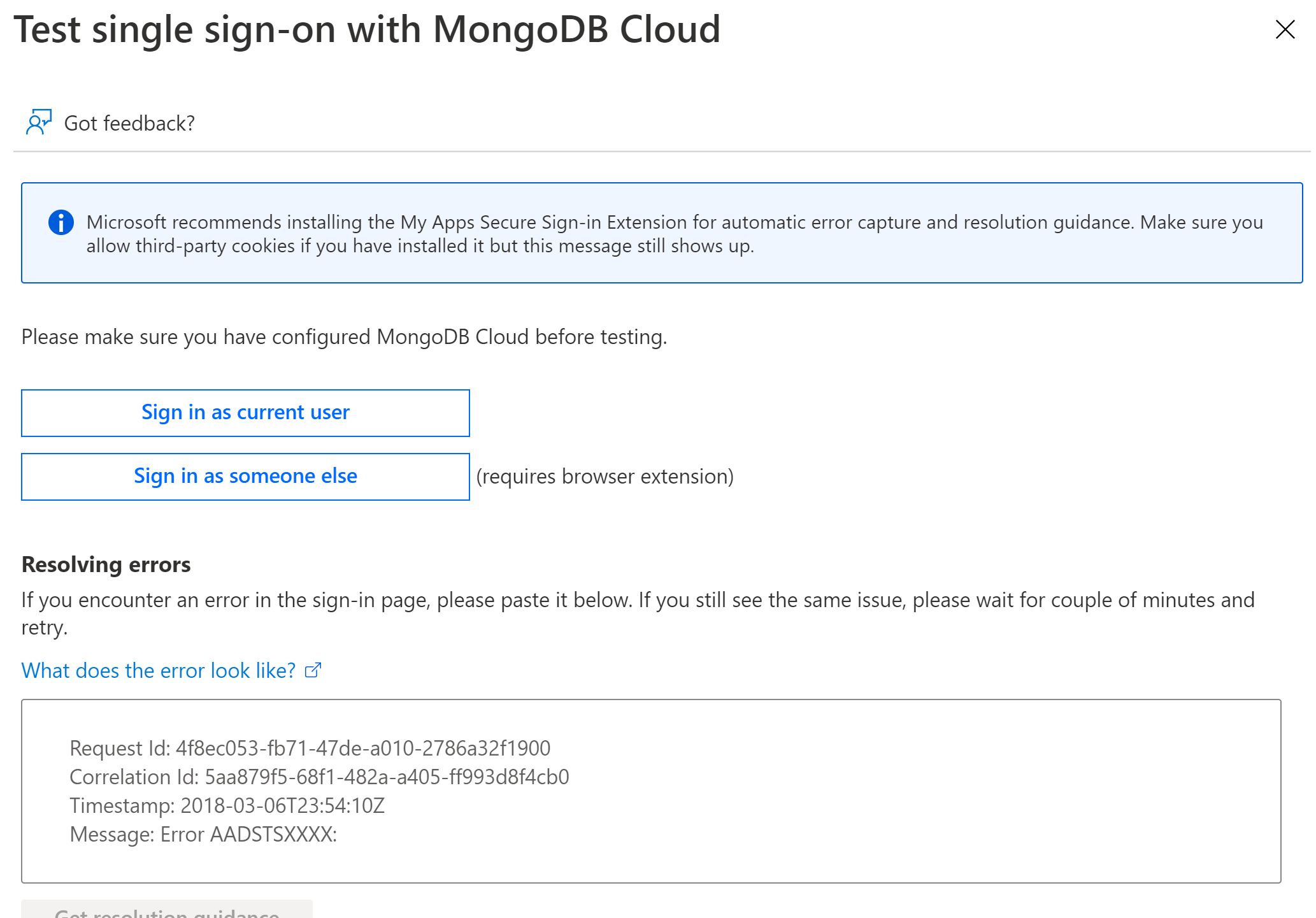The width and height of the screenshot is (1316, 918).
Task: Close the Test single sign-on panel
Action: pos(1285,29)
